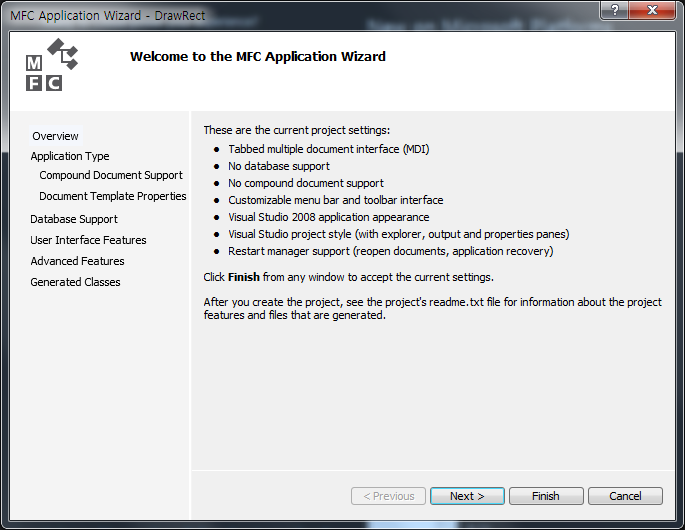Click 'Restart manager support' bullet text
Viewport: 685px width, 530px height.
point(391,251)
